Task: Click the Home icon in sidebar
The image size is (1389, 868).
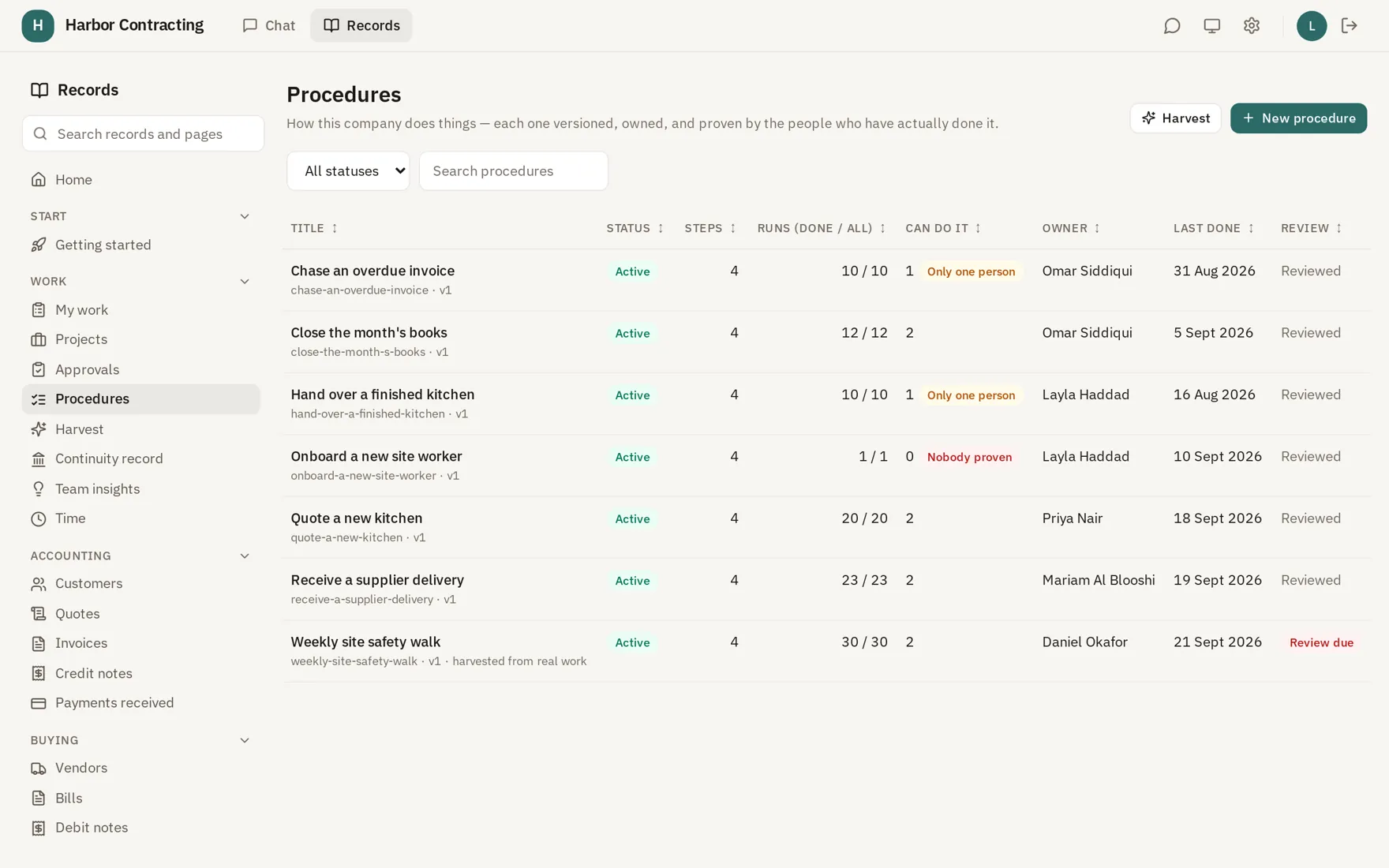Action: (x=39, y=179)
